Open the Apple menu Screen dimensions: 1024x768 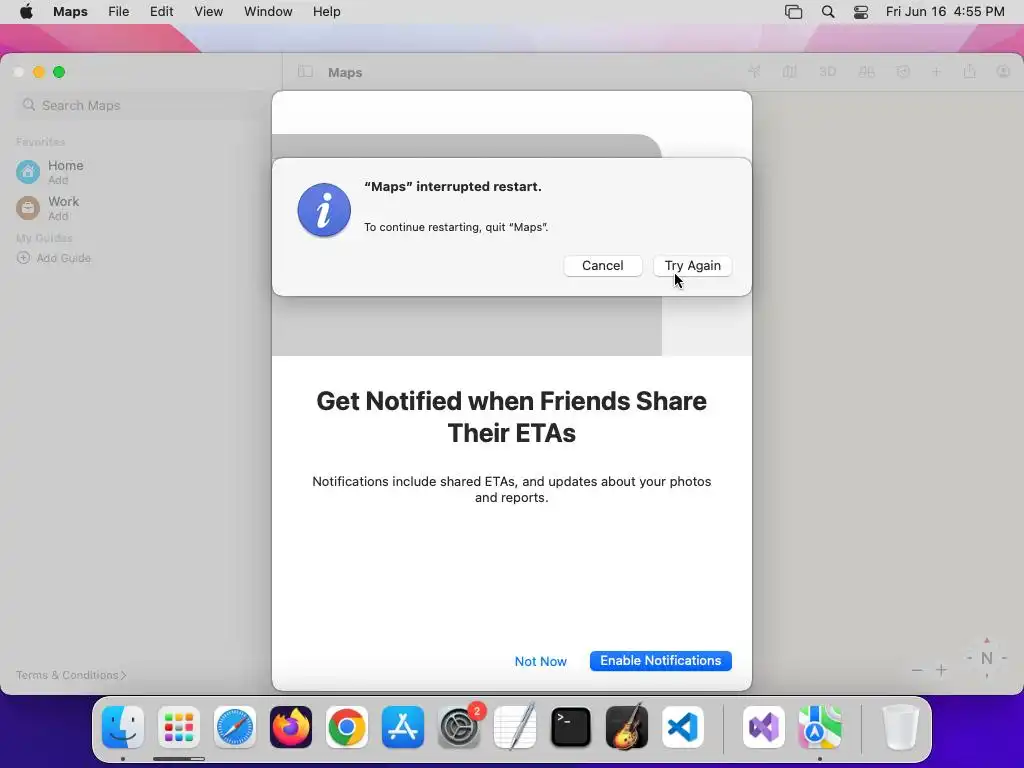[26, 12]
